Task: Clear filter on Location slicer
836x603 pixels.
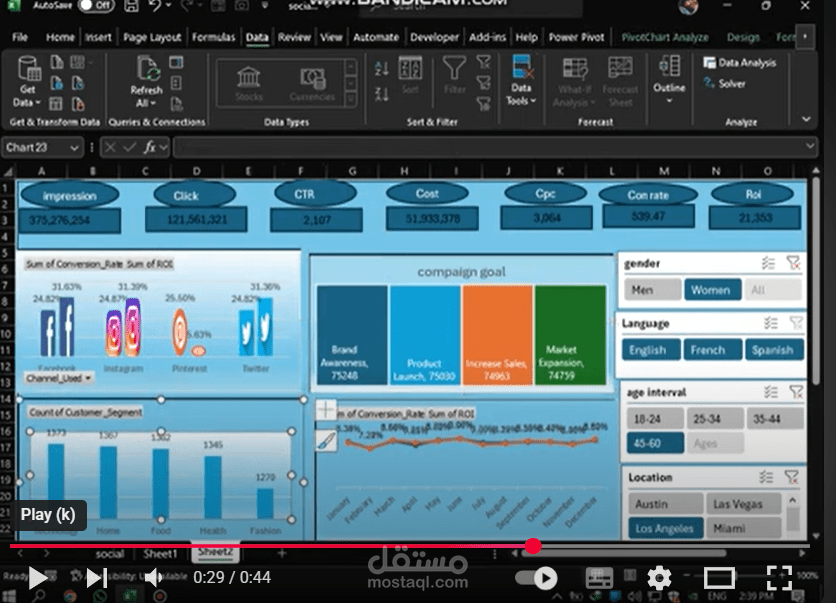Action: [792, 477]
